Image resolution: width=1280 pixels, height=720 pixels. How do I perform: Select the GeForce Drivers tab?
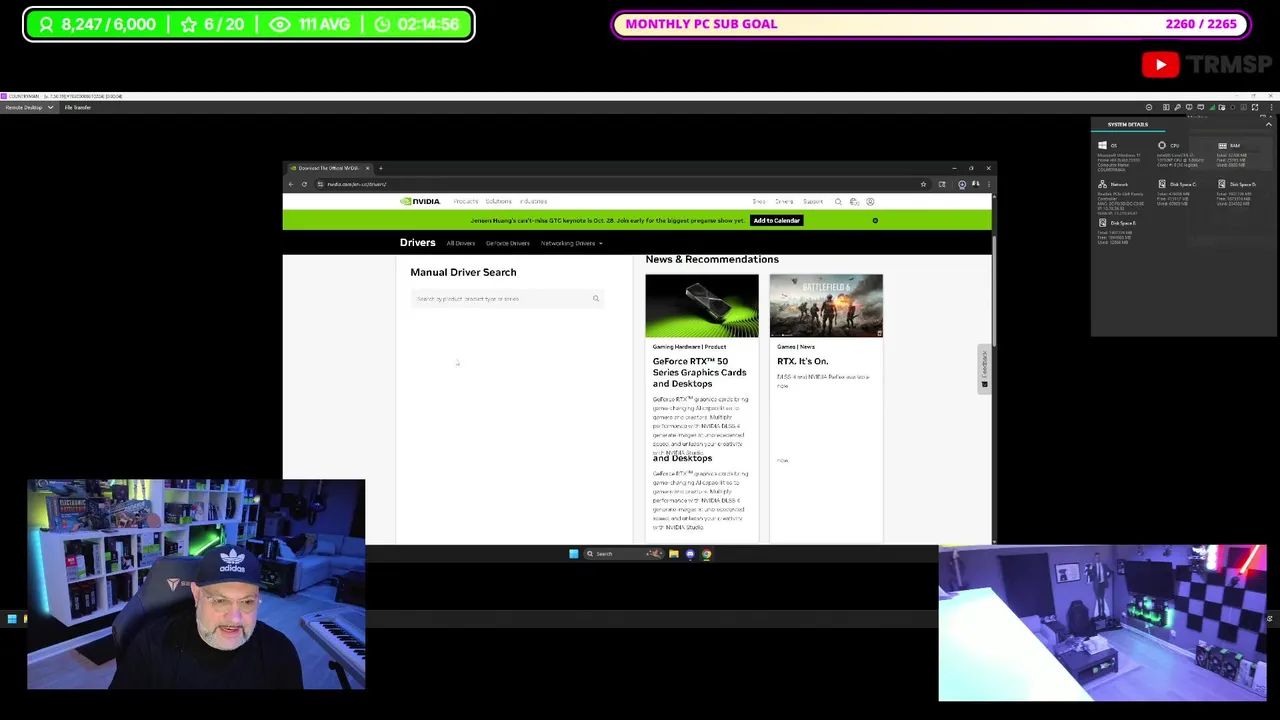[x=508, y=243]
